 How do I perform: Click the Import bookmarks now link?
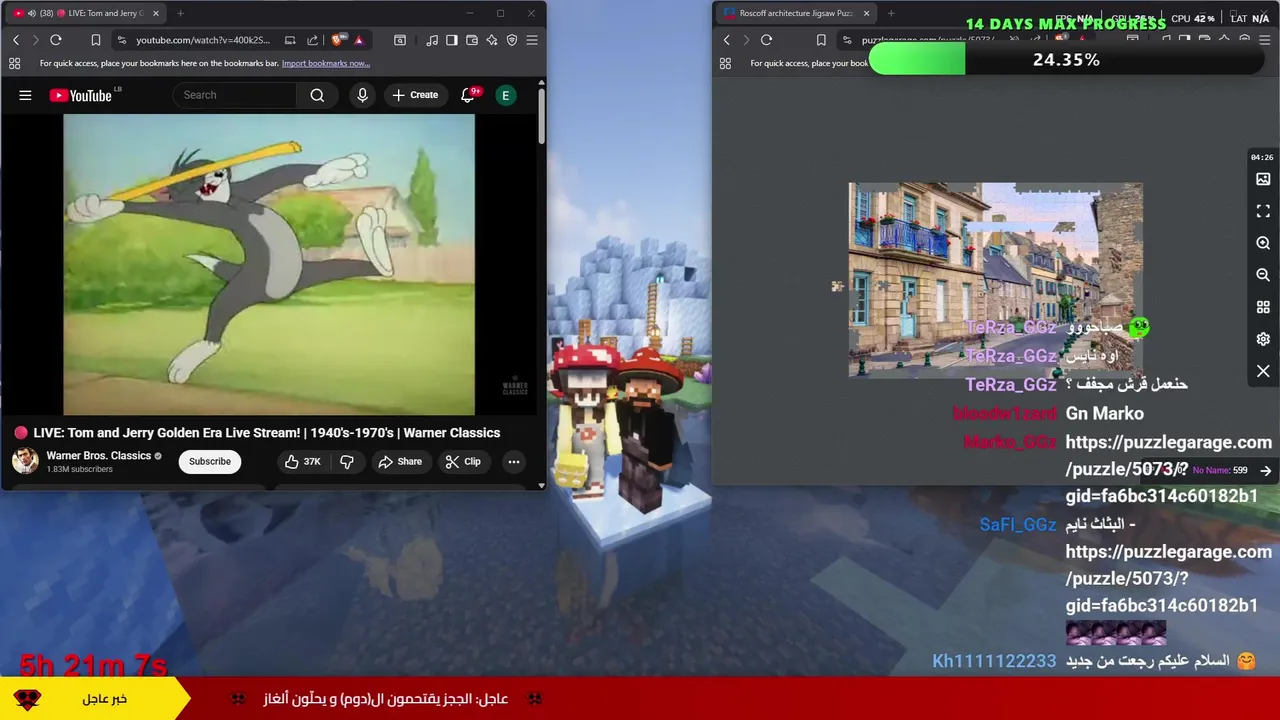(325, 63)
